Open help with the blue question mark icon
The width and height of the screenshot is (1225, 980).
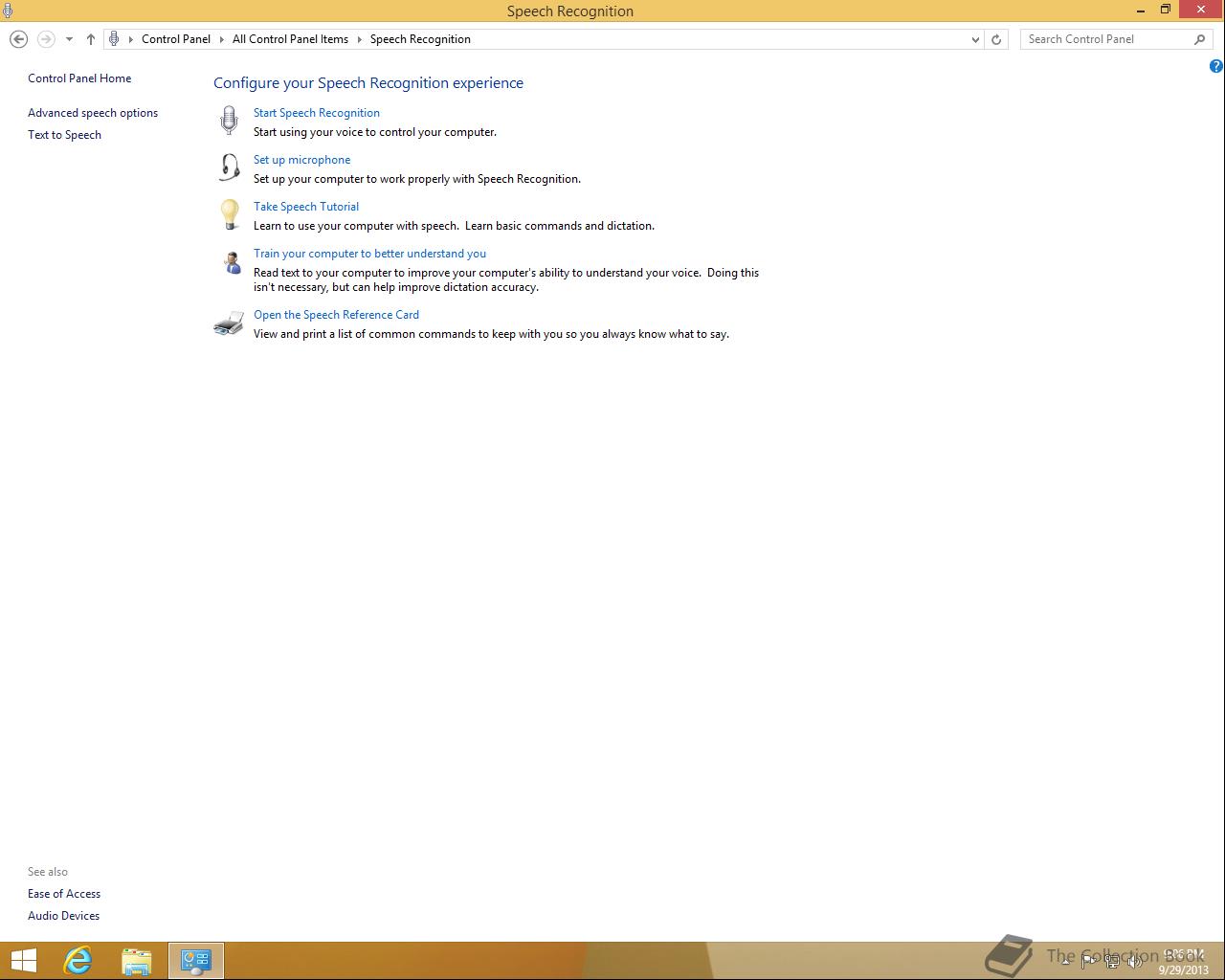coord(1216,66)
